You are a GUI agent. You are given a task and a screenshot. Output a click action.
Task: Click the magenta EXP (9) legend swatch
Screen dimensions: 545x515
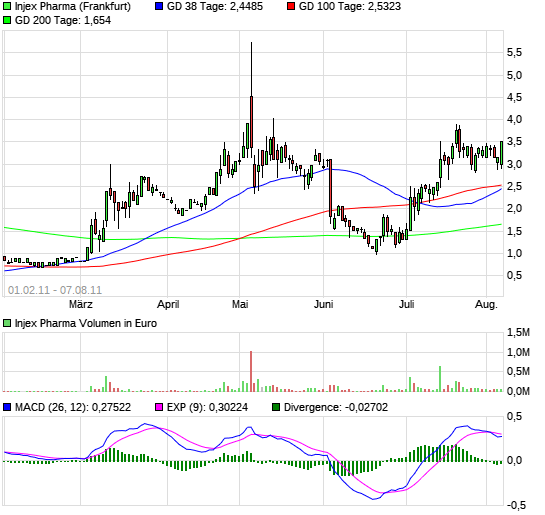click(x=159, y=407)
